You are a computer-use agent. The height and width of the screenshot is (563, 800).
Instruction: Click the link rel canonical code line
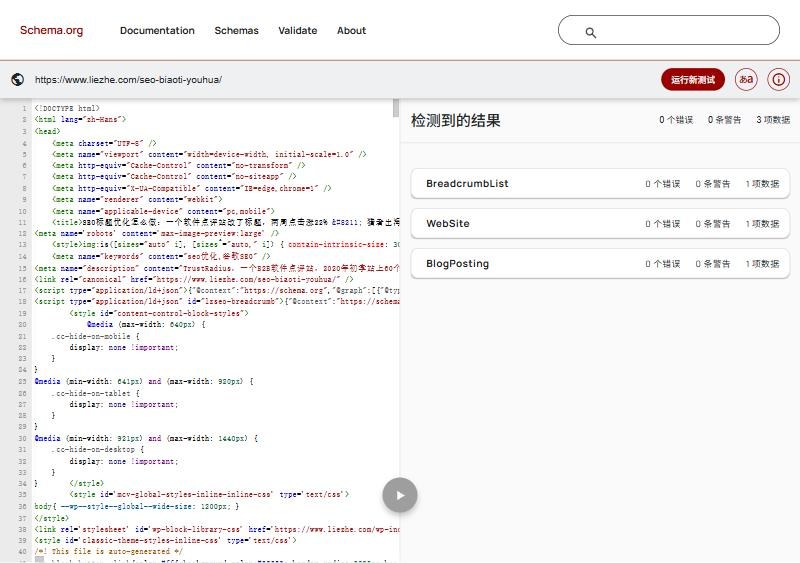coord(194,279)
